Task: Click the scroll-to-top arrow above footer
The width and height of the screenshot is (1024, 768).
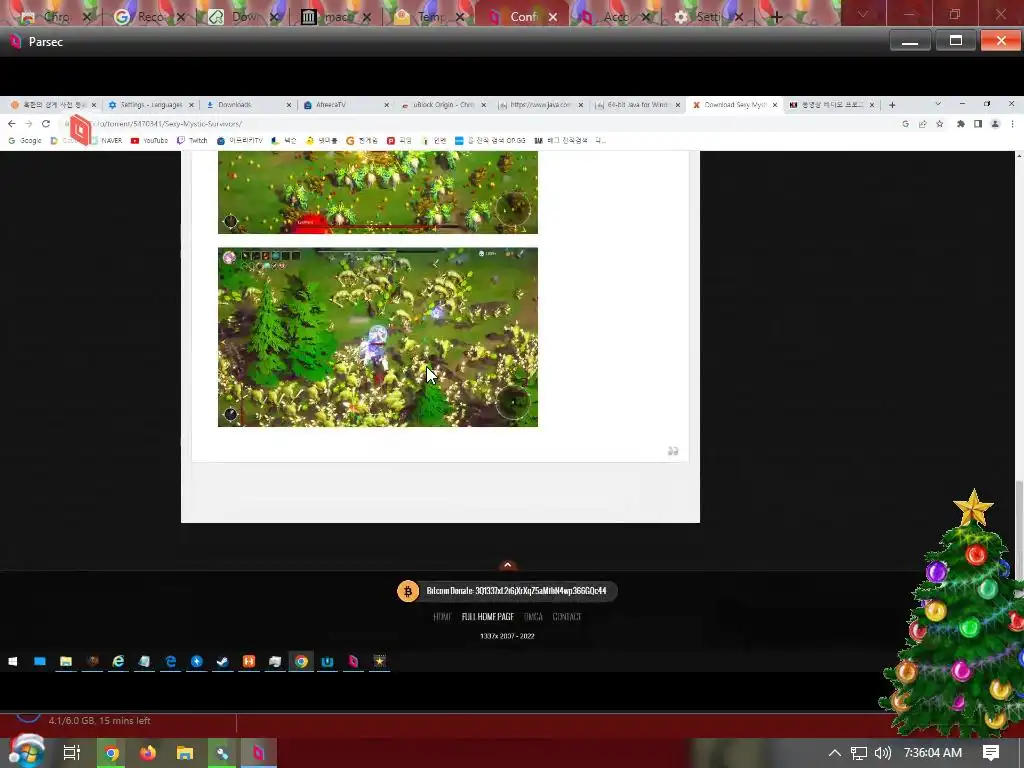Action: pos(507,565)
